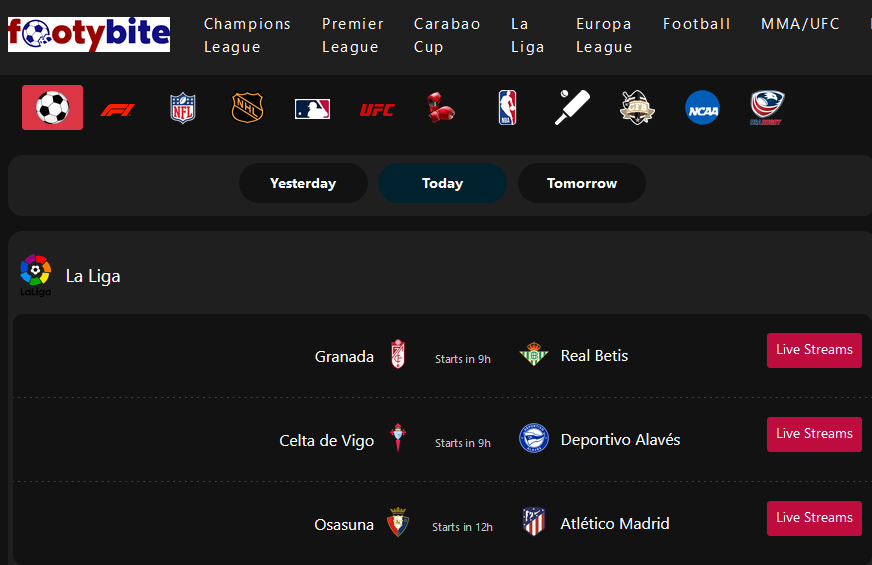
Task: Choose the NHL shield icon
Action: [247, 107]
